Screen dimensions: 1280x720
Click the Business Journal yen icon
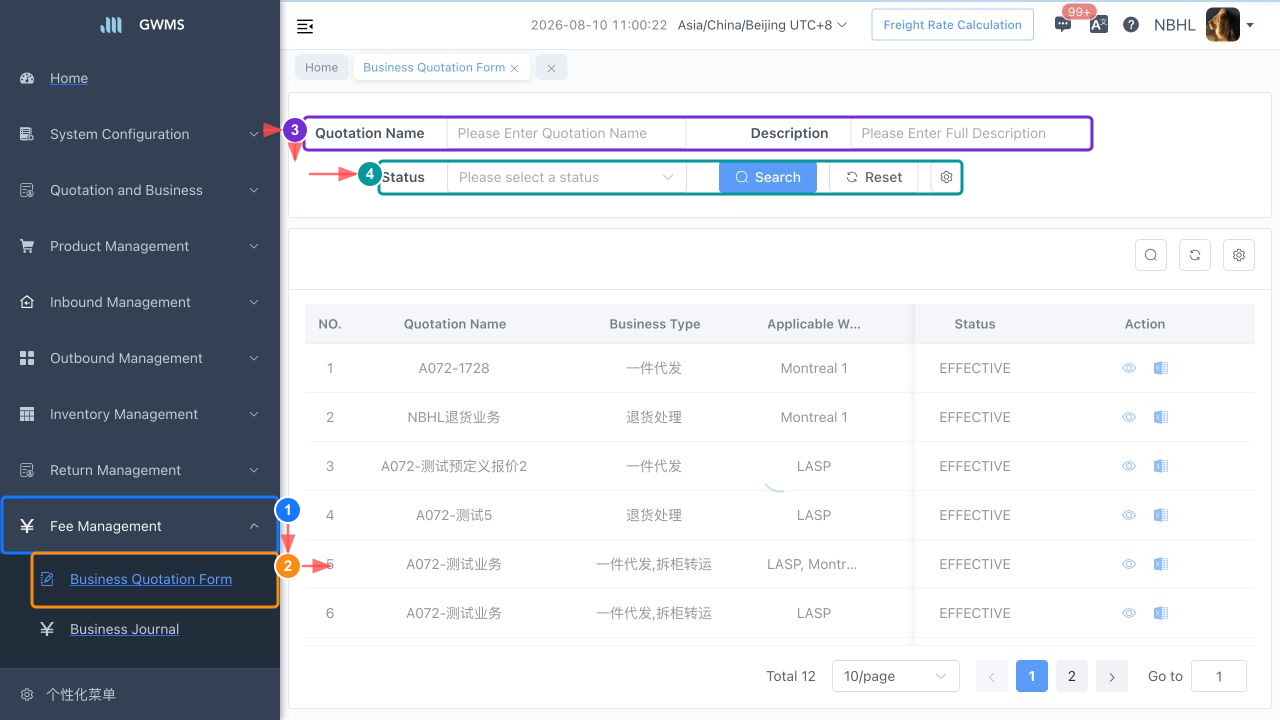click(47, 629)
